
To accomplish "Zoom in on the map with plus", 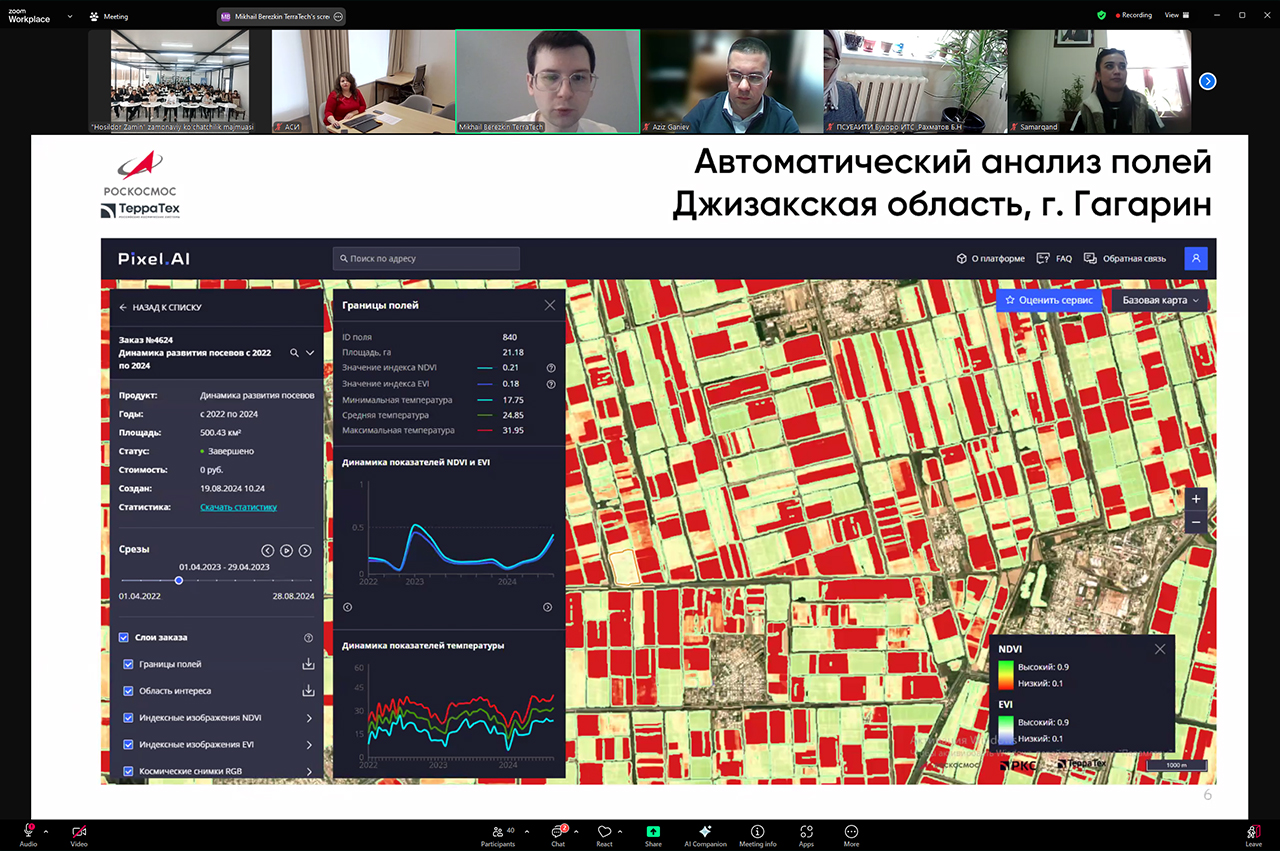I will click(1196, 498).
